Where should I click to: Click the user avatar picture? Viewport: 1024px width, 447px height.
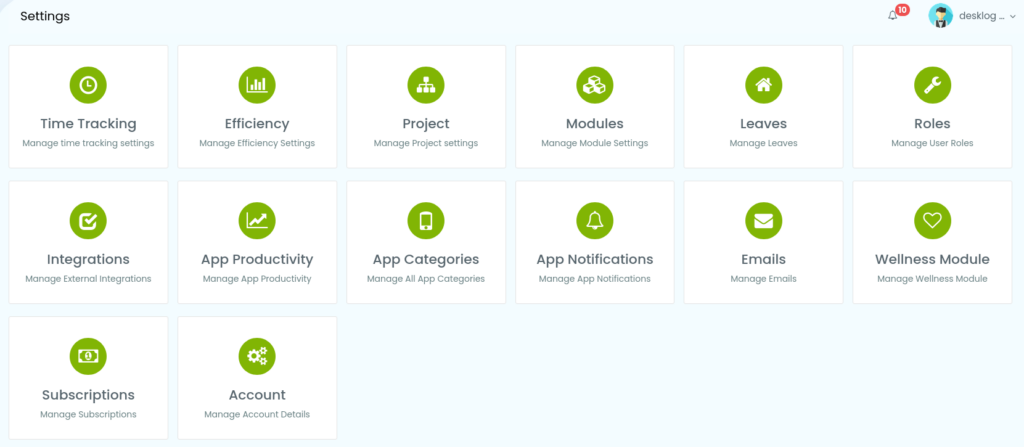pyautogui.click(x=940, y=16)
